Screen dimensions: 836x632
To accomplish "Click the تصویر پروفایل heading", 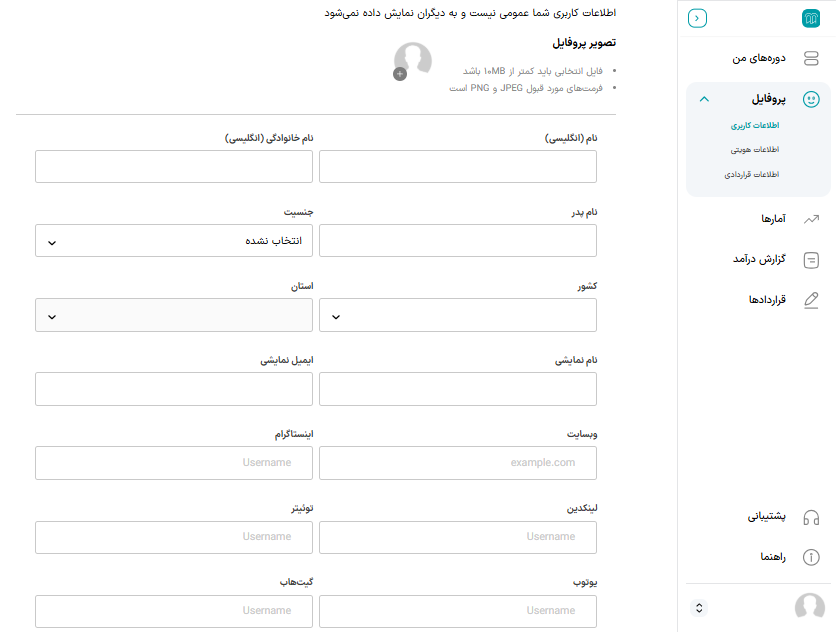I will [x=584, y=43].
